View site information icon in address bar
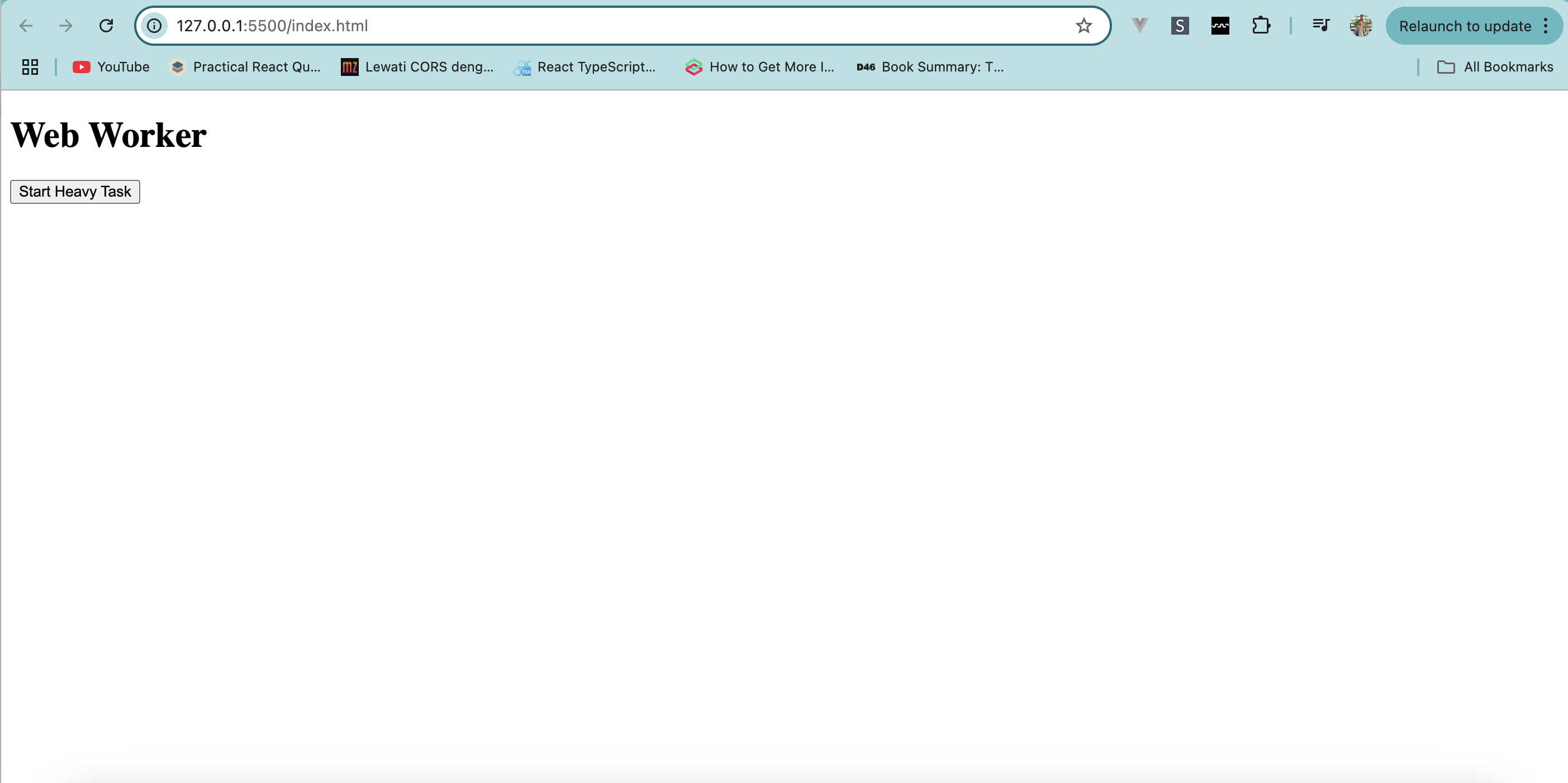The image size is (1568, 783). pyautogui.click(x=155, y=26)
